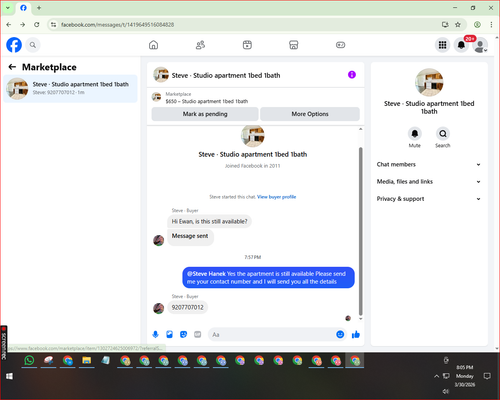Viewport: 500px width, 400px height.
Task: Click the large apartment avatar above 'Joined Facebook in 2011'
Action: pyautogui.click(x=253, y=136)
